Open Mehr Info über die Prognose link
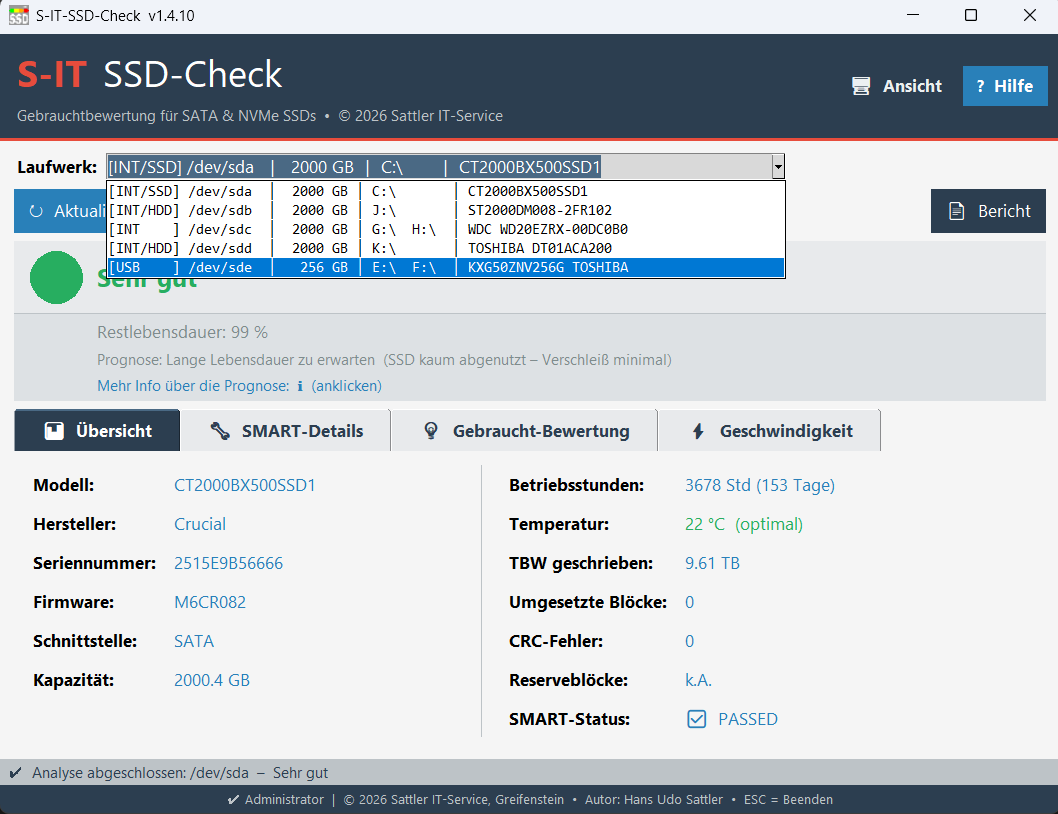This screenshot has width=1058, height=814. (240, 386)
